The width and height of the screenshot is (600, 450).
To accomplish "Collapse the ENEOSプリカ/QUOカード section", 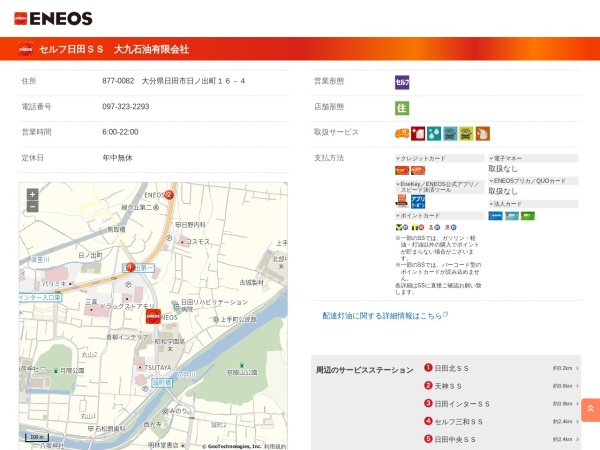I will click(x=533, y=181).
